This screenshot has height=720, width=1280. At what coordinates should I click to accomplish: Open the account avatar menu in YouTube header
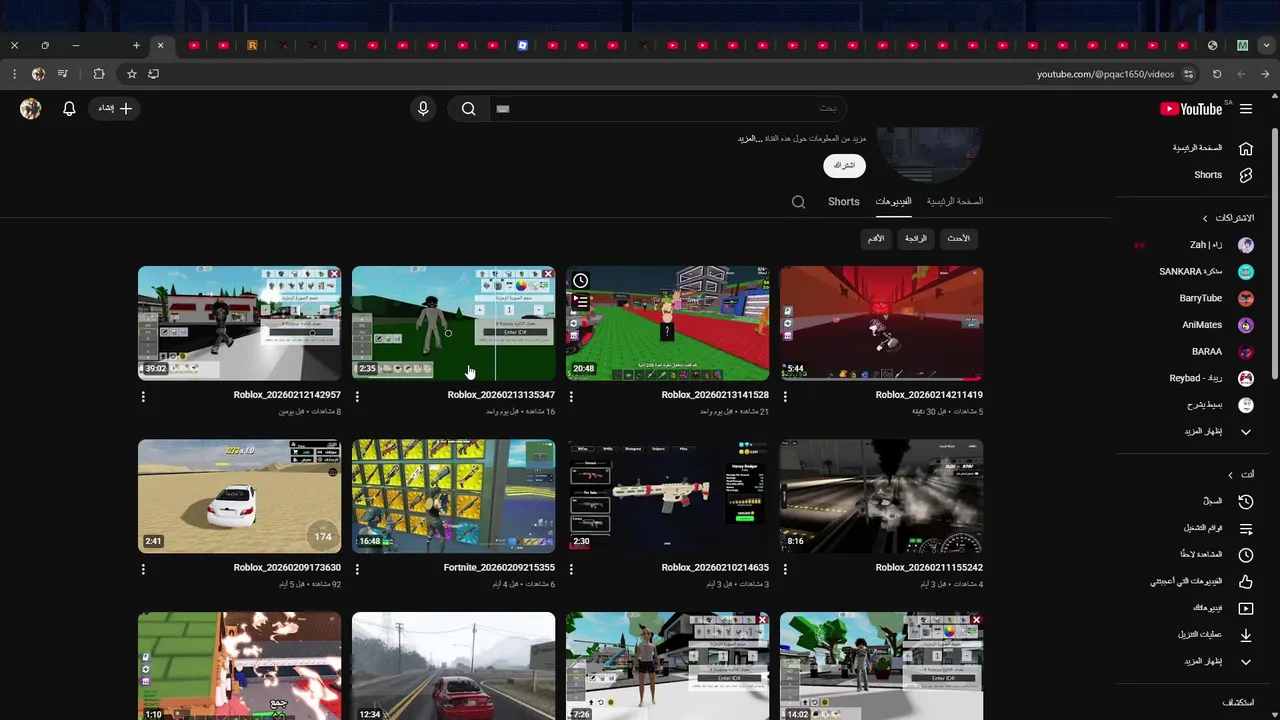[x=31, y=109]
